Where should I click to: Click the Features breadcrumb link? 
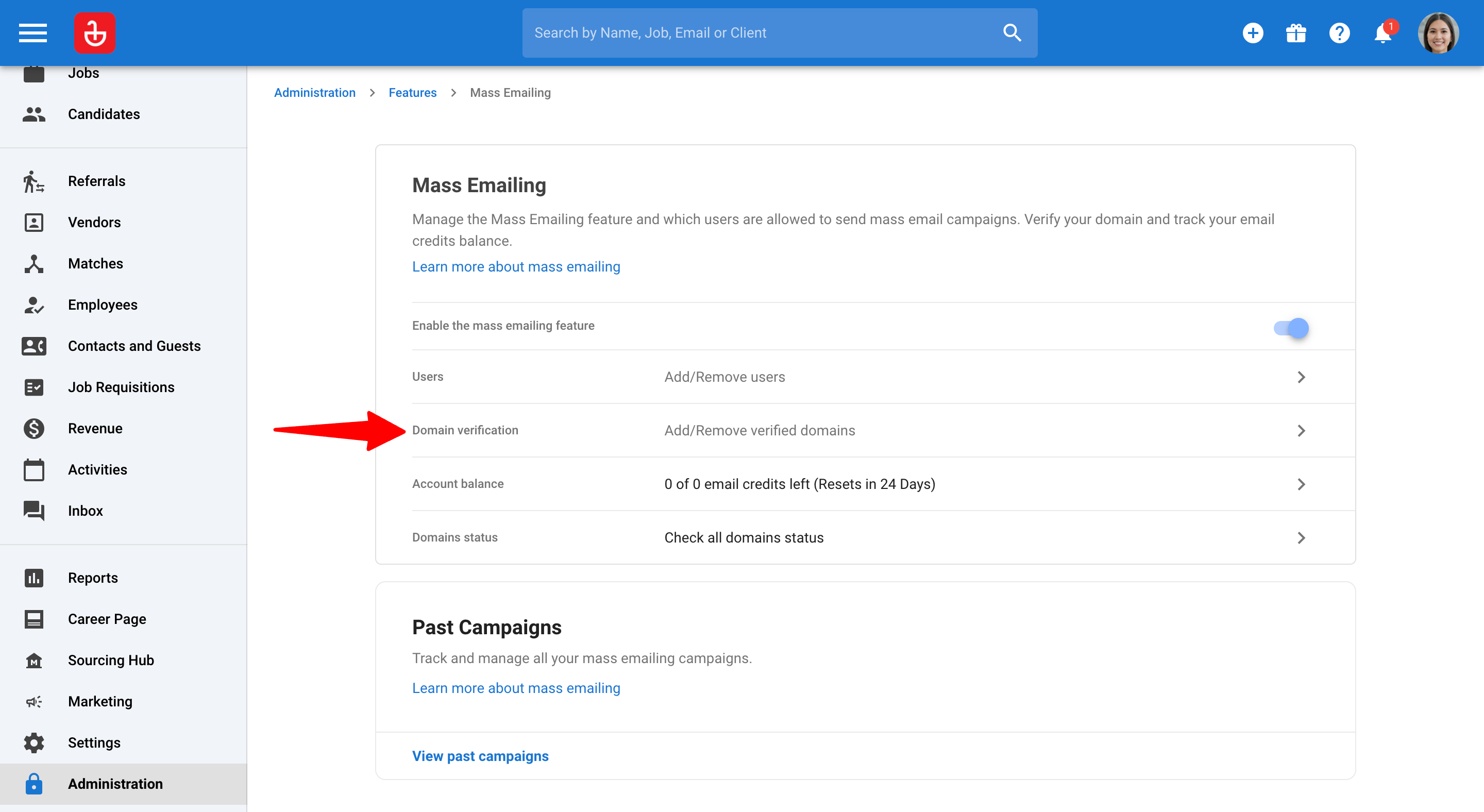point(412,93)
